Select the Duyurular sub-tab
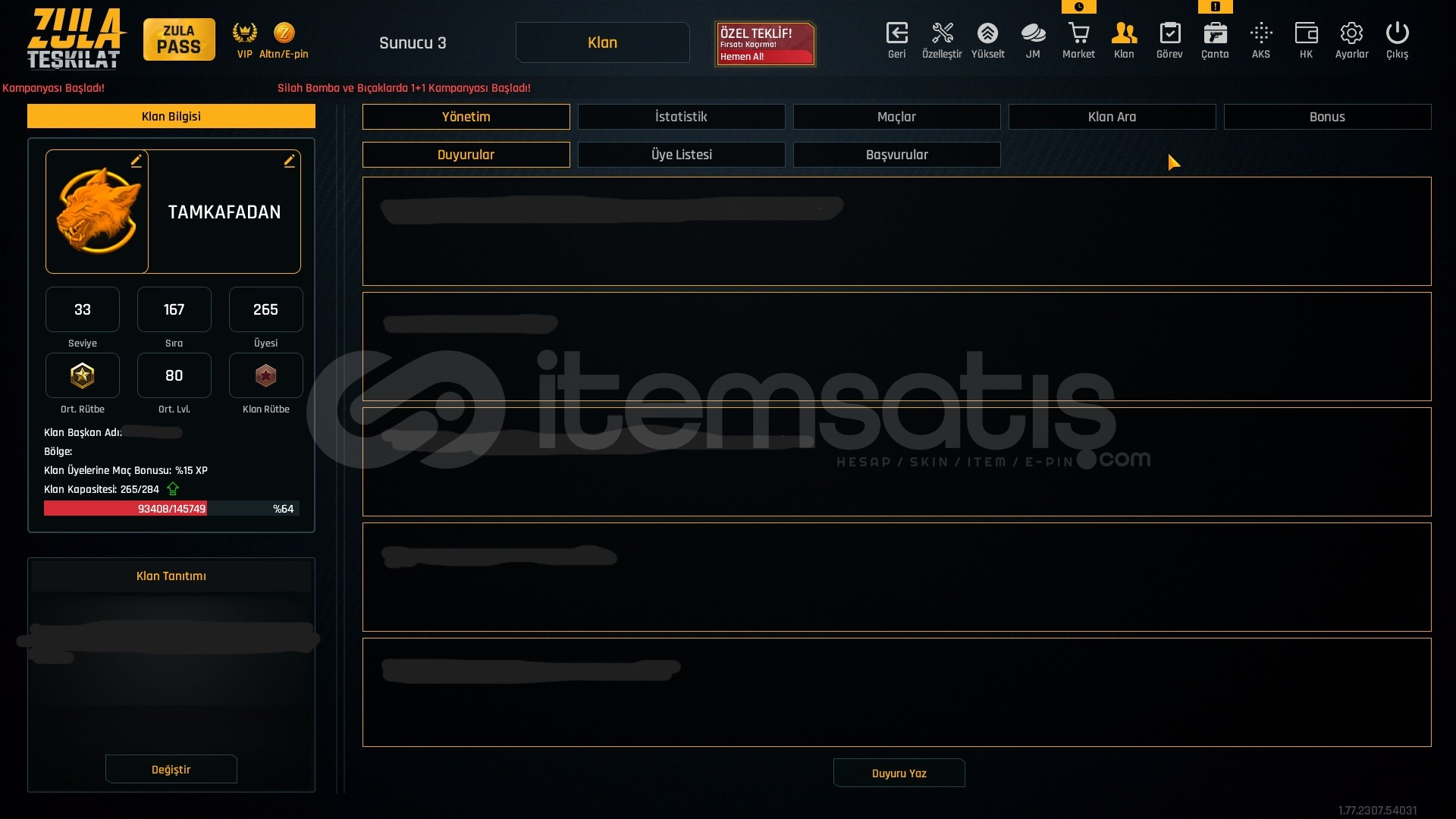Image resolution: width=1456 pixels, height=819 pixels. 466,155
